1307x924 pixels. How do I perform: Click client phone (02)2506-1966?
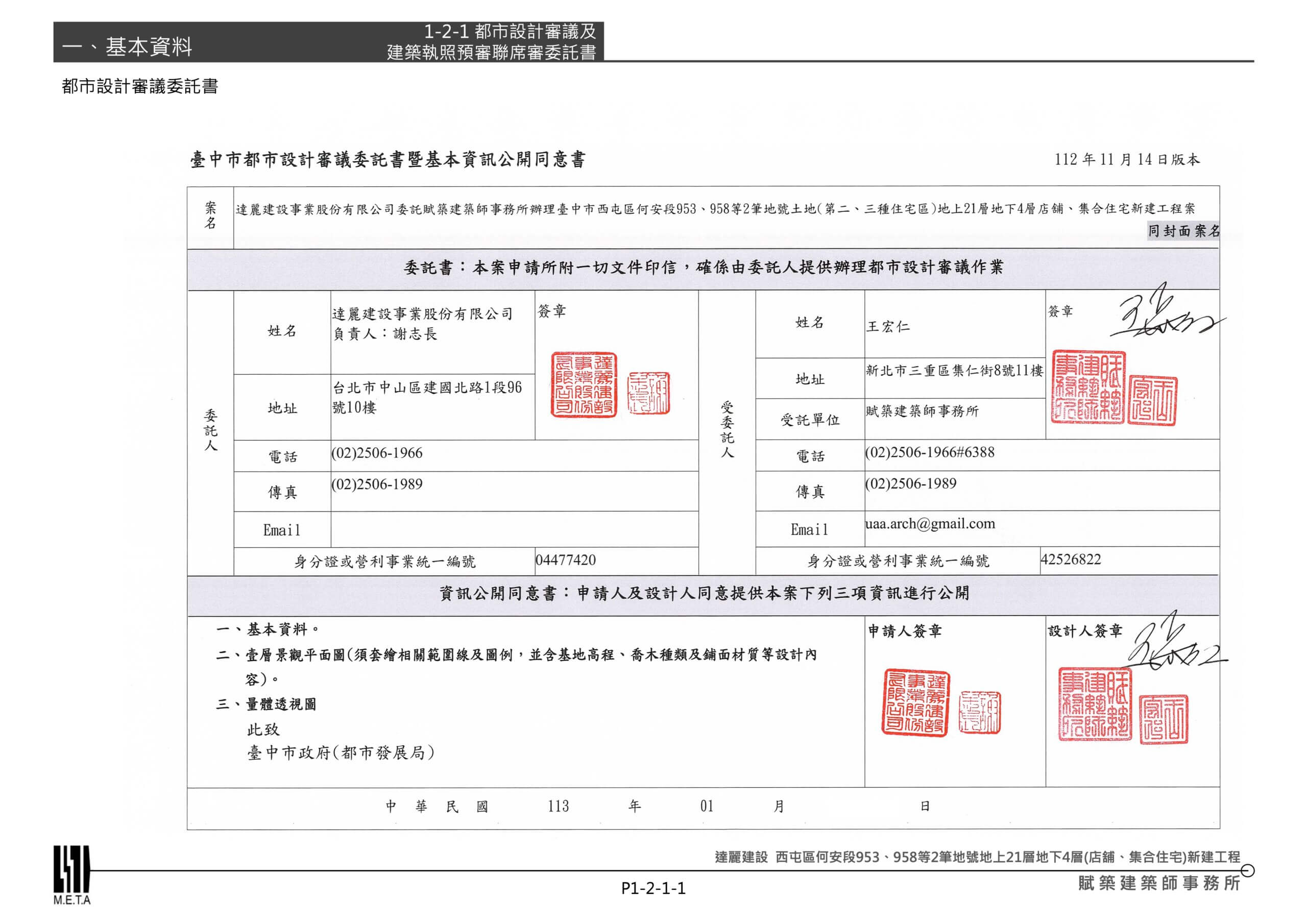tap(377, 453)
